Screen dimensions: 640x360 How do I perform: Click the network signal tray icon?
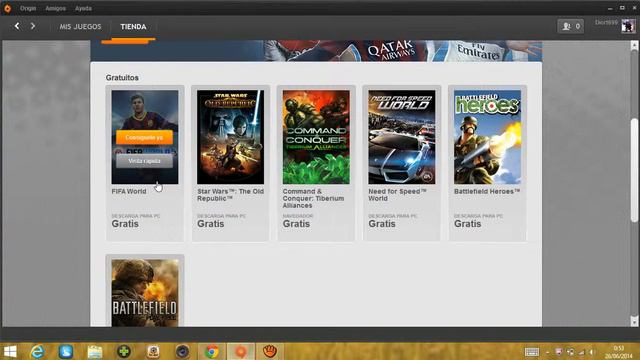point(582,352)
